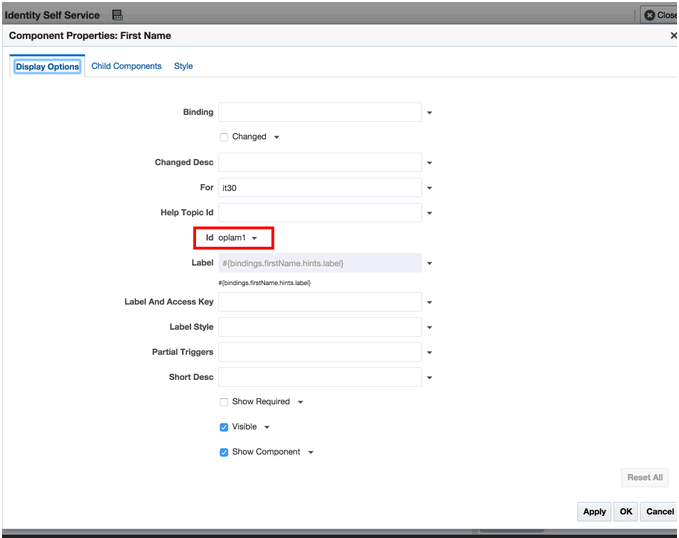The image size is (679, 538).
Task: Open the For field dropdown arrow
Action: [x=430, y=188]
